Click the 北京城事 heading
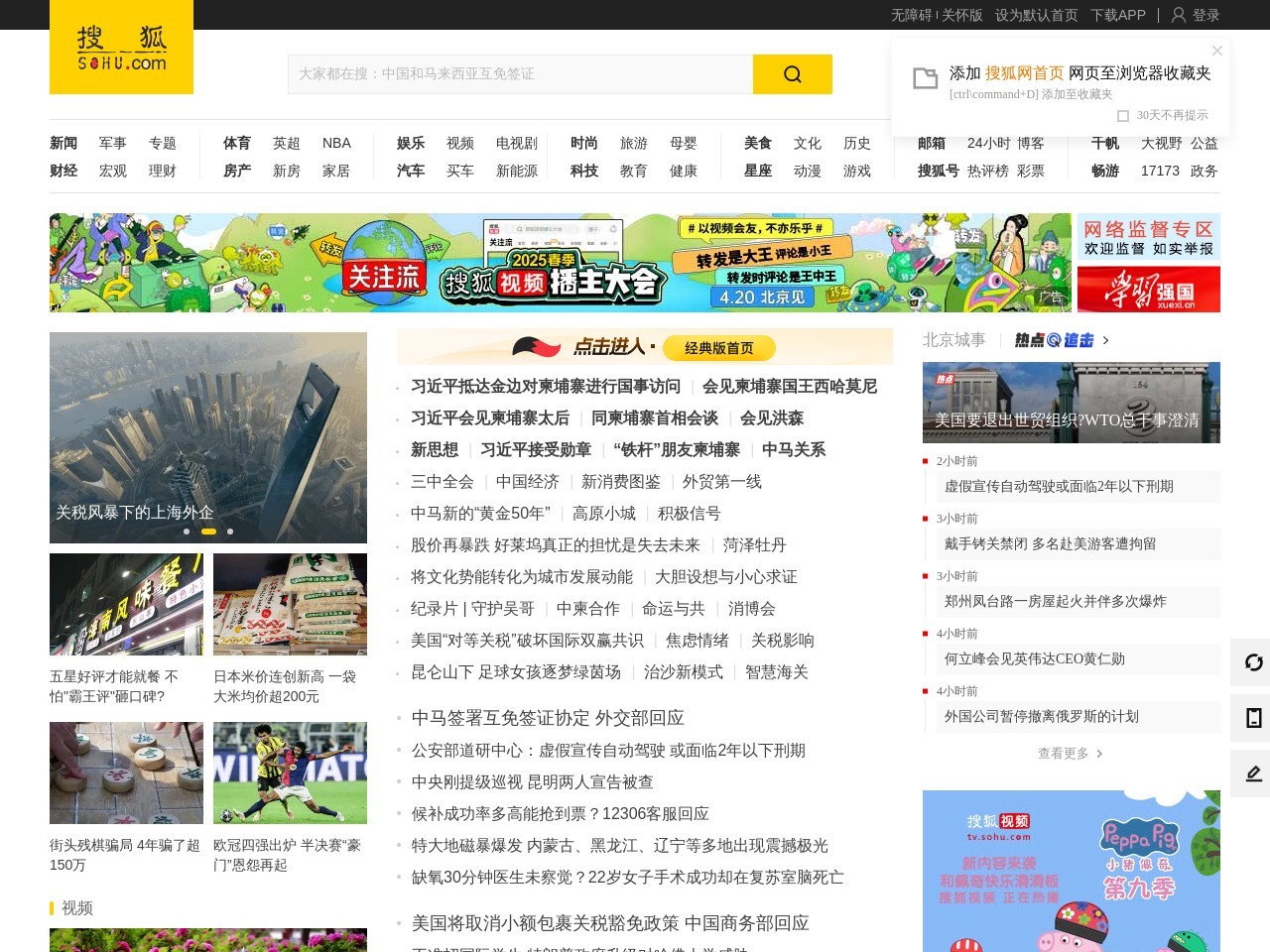This screenshot has width=1270, height=952. 954,340
